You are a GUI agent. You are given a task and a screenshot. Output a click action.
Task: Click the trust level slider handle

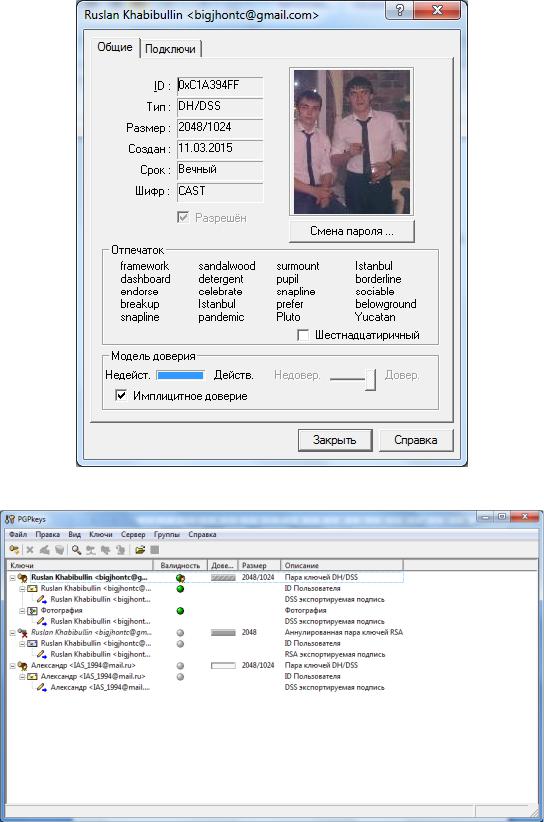[371, 380]
